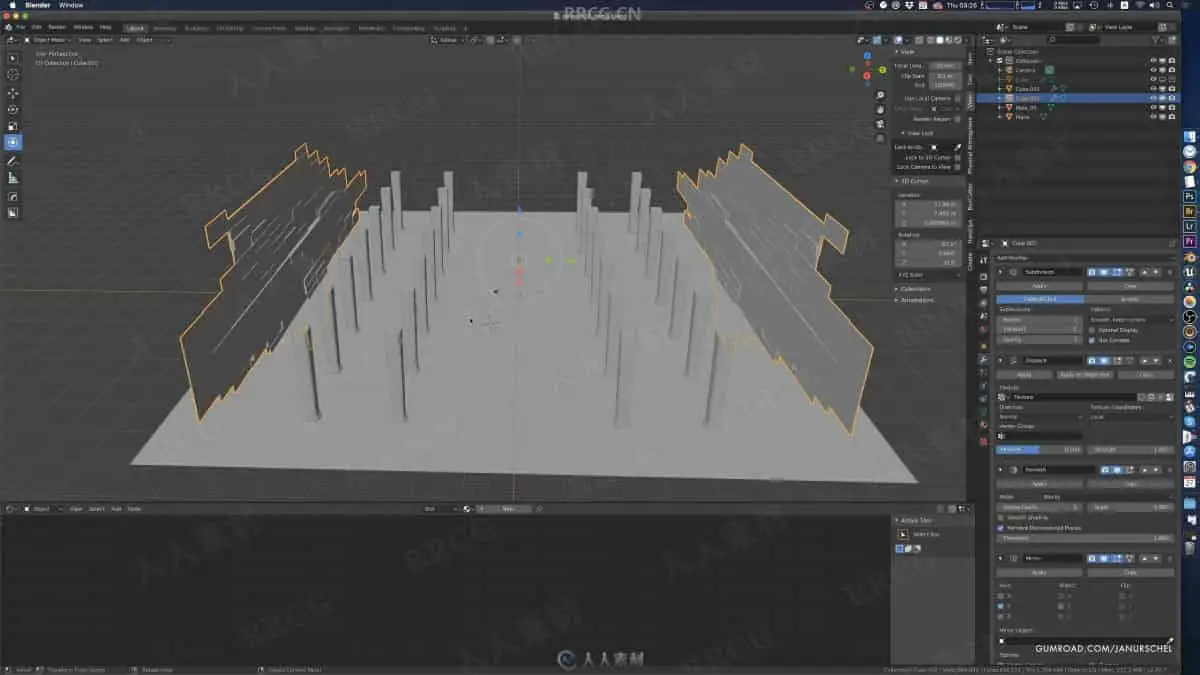Open the XYZ Euler rotation mode dropdown
This screenshot has width=1200, height=675.
(928, 275)
